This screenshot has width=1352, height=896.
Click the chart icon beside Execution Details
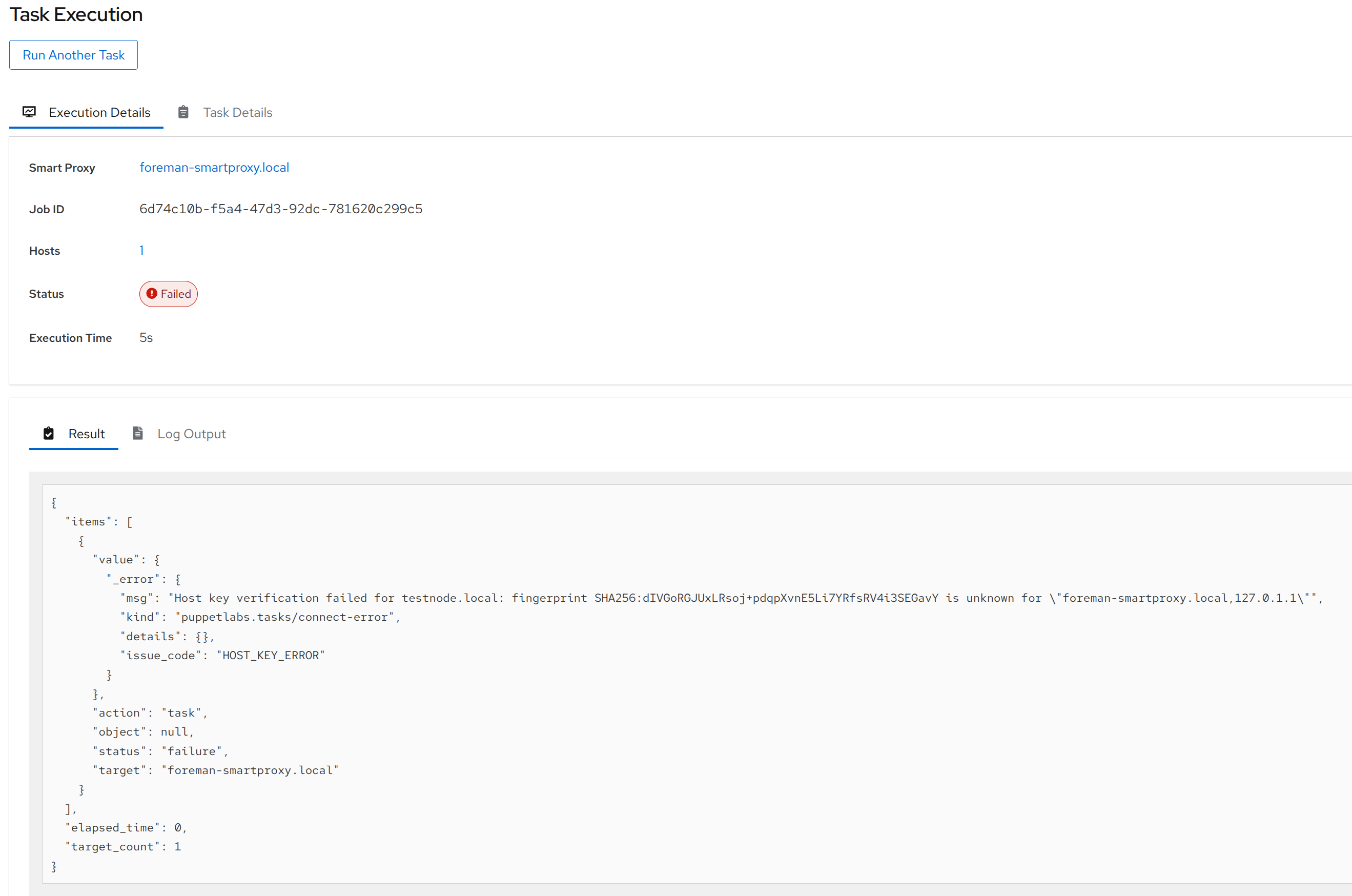[x=30, y=111]
